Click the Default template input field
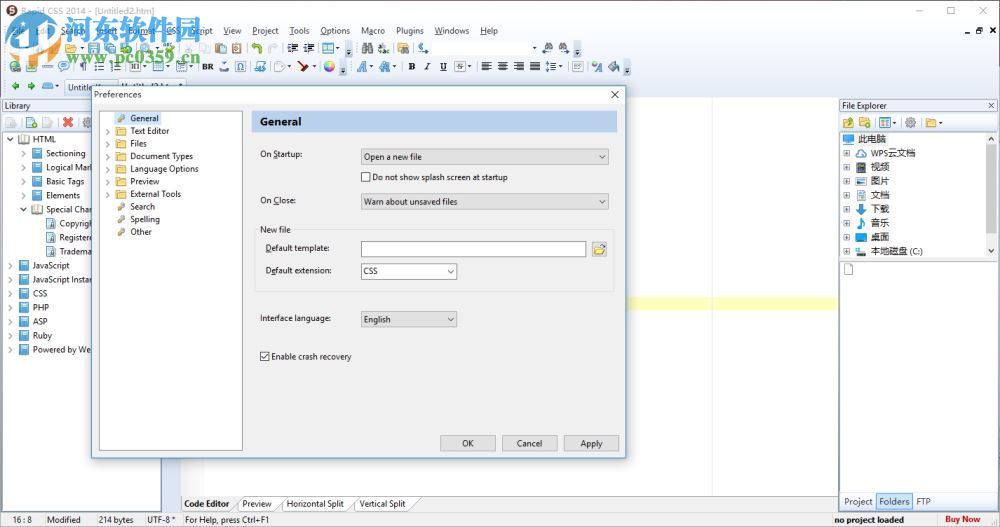Screen dimensions: 1000x527 (473, 249)
